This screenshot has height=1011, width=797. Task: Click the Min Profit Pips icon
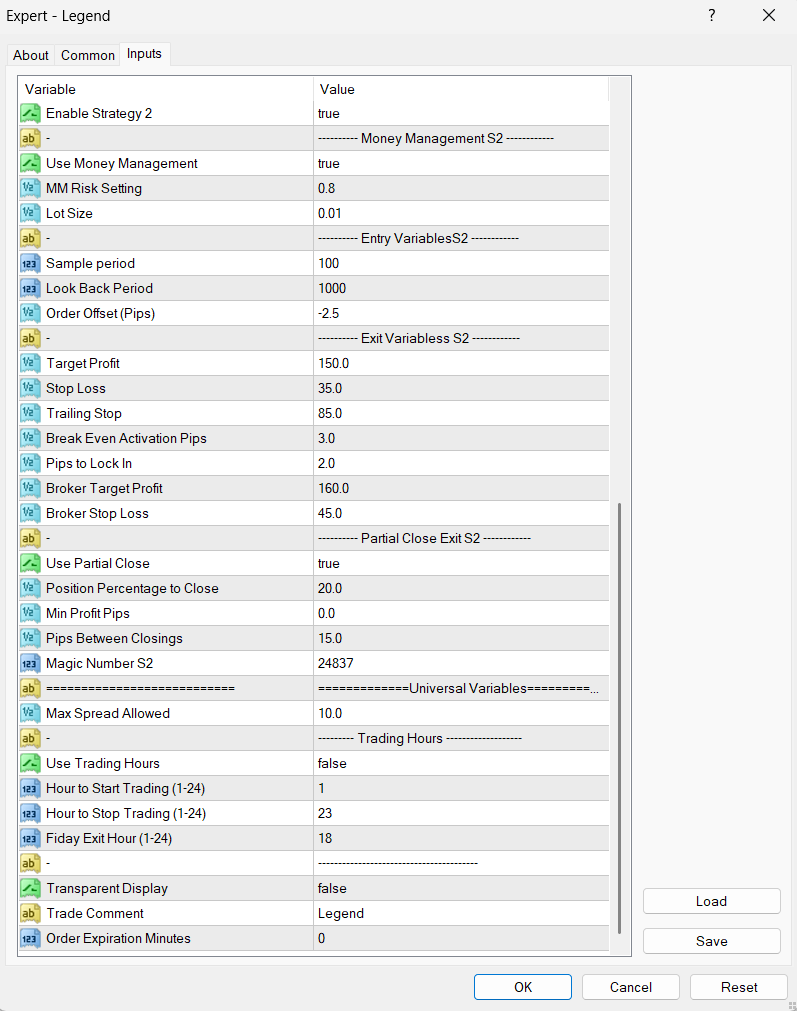[x=30, y=613]
